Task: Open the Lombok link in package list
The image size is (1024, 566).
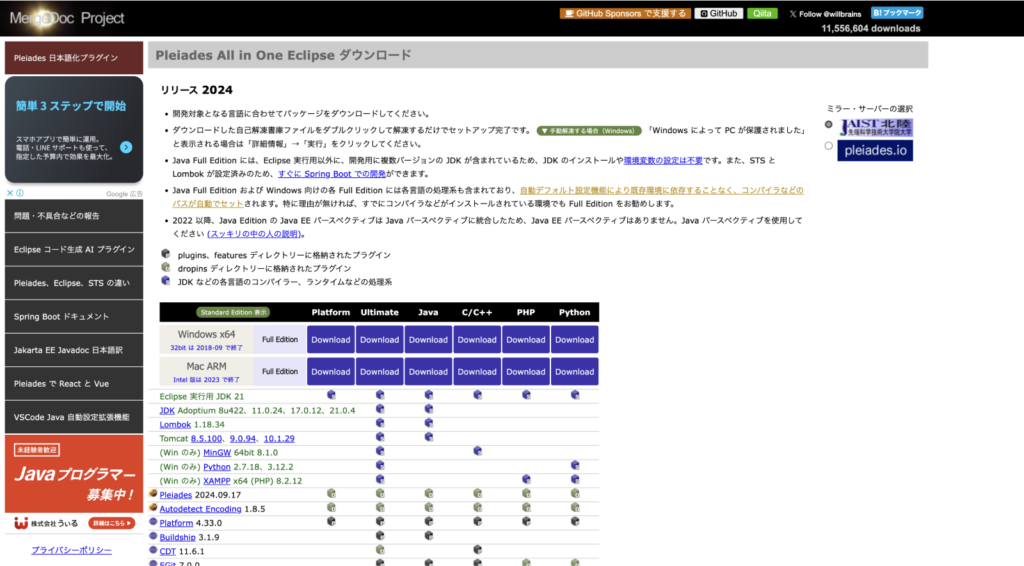Action: 175,424
